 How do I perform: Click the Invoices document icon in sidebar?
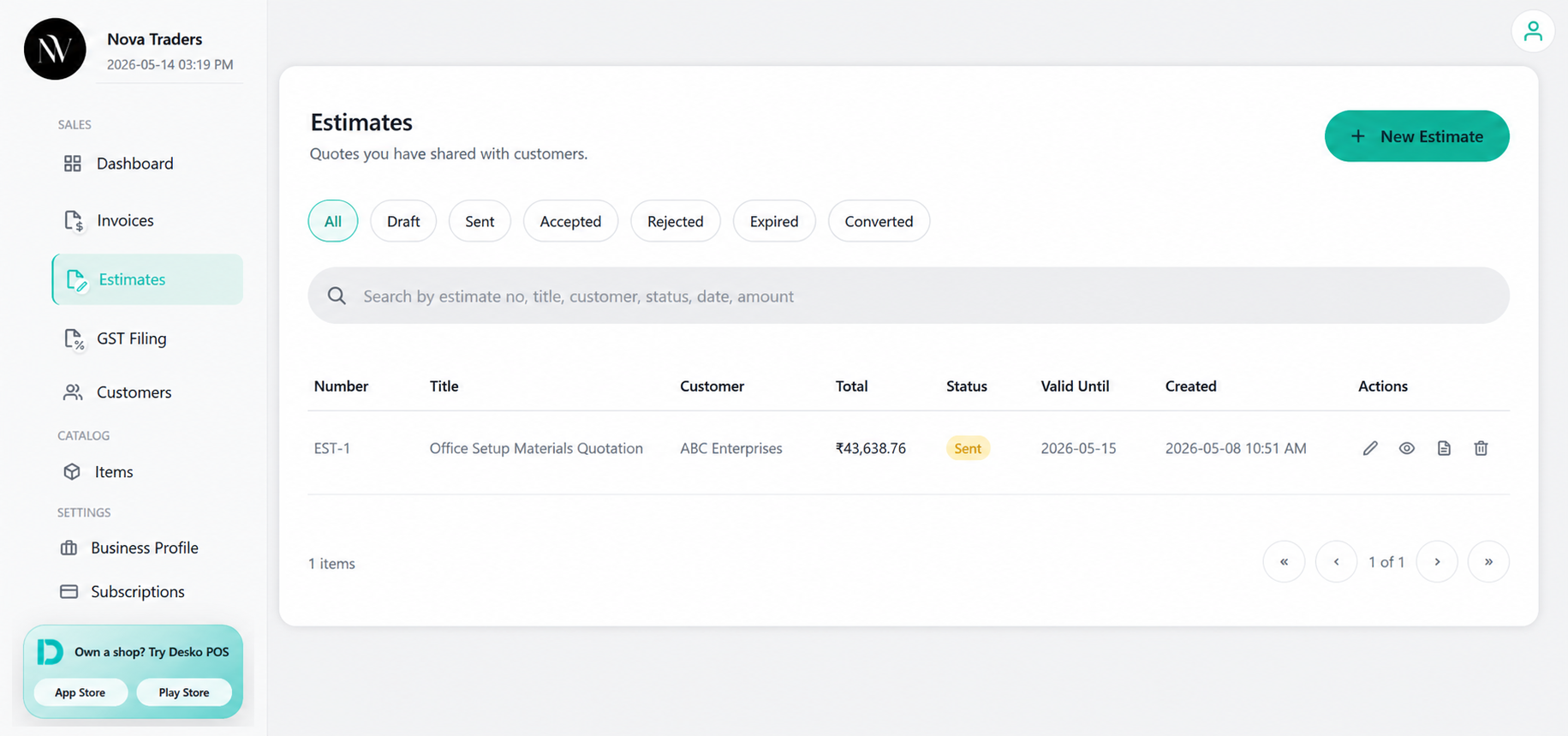(x=74, y=220)
